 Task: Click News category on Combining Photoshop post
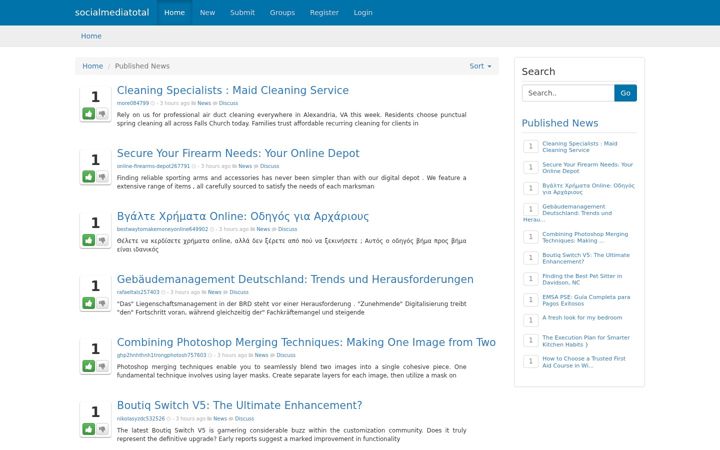pyautogui.click(x=261, y=355)
